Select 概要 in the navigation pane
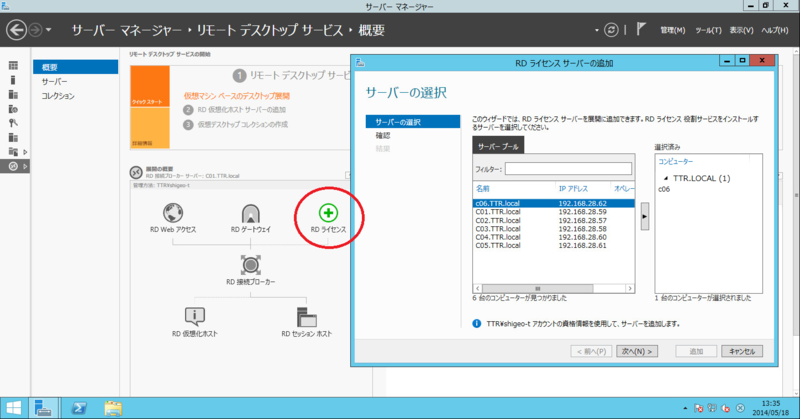Screen dimensions: 800x419 [76, 67]
